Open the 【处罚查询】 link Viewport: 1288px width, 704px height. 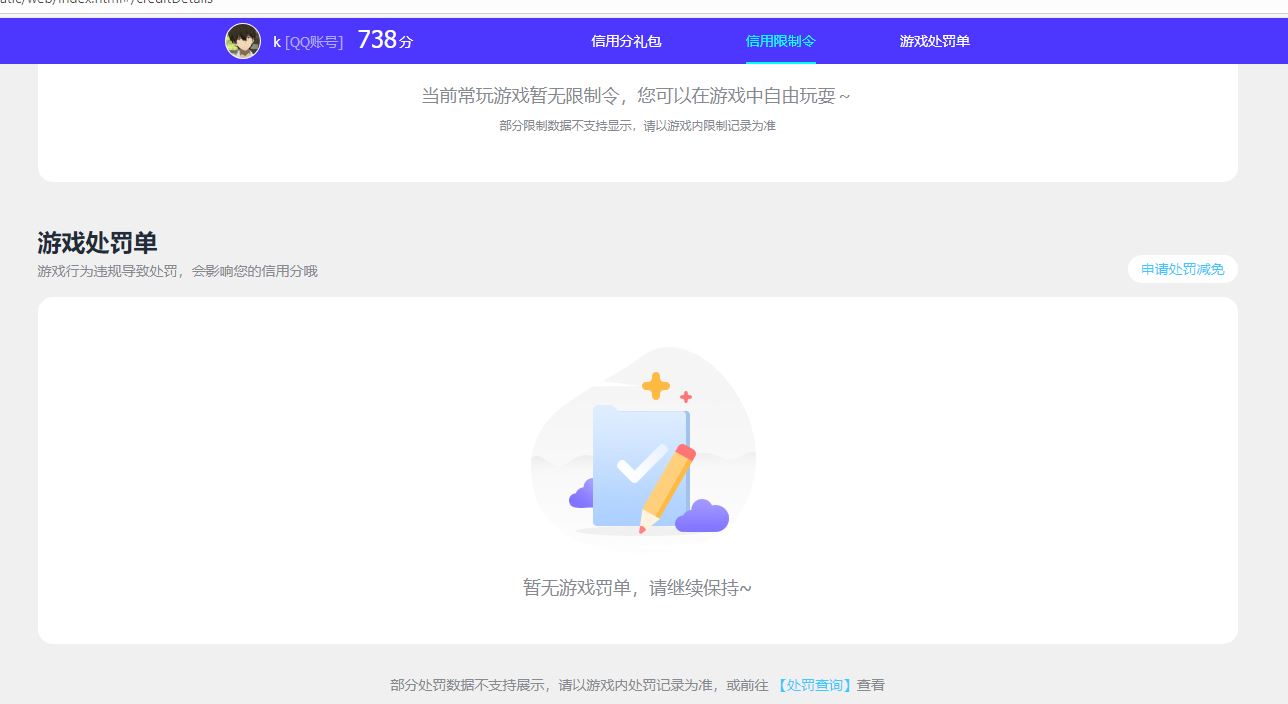pyautogui.click(x=814, y=685)
